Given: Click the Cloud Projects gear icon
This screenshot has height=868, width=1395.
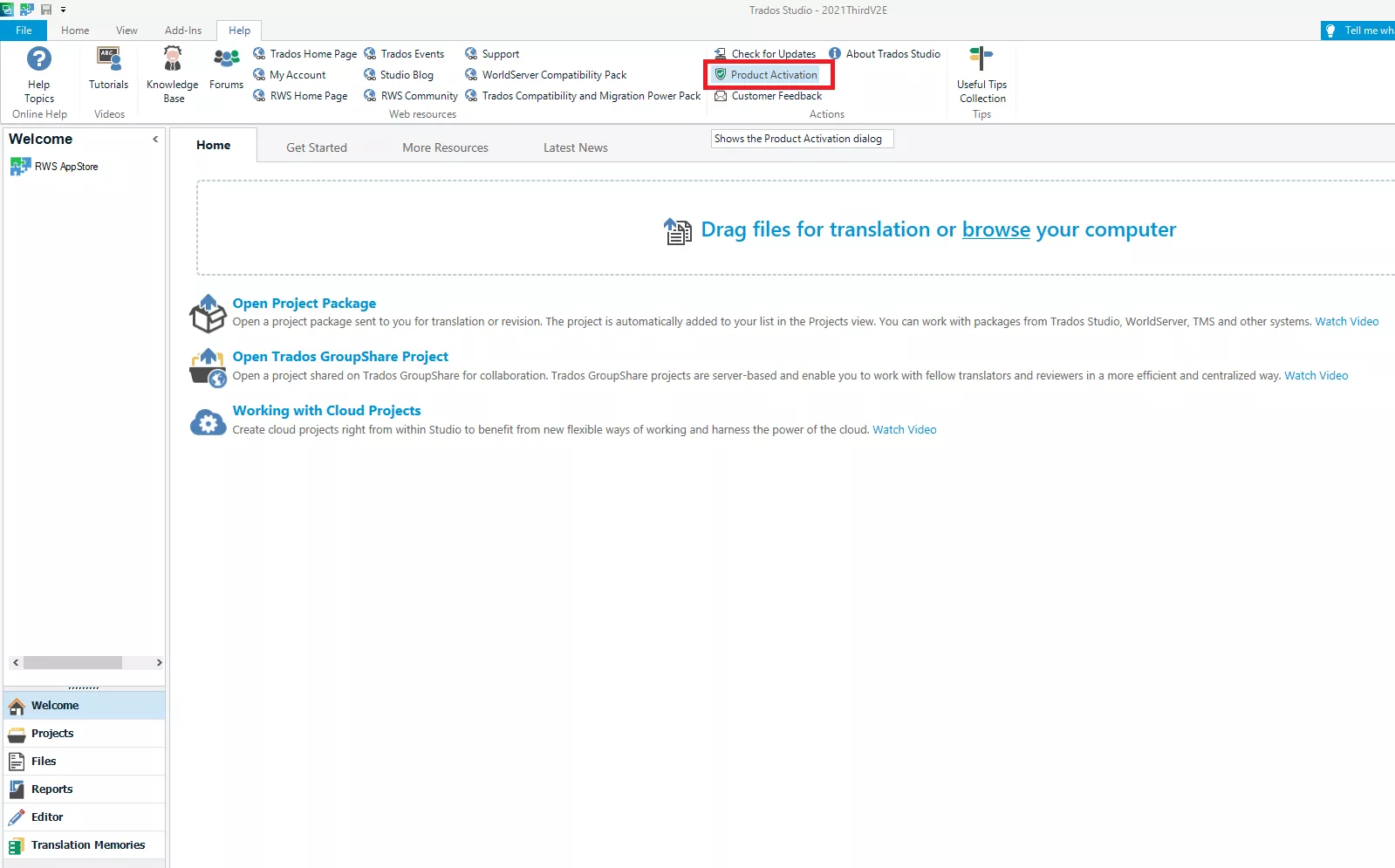Looking at the screenshot, I should tap(209, 422).
